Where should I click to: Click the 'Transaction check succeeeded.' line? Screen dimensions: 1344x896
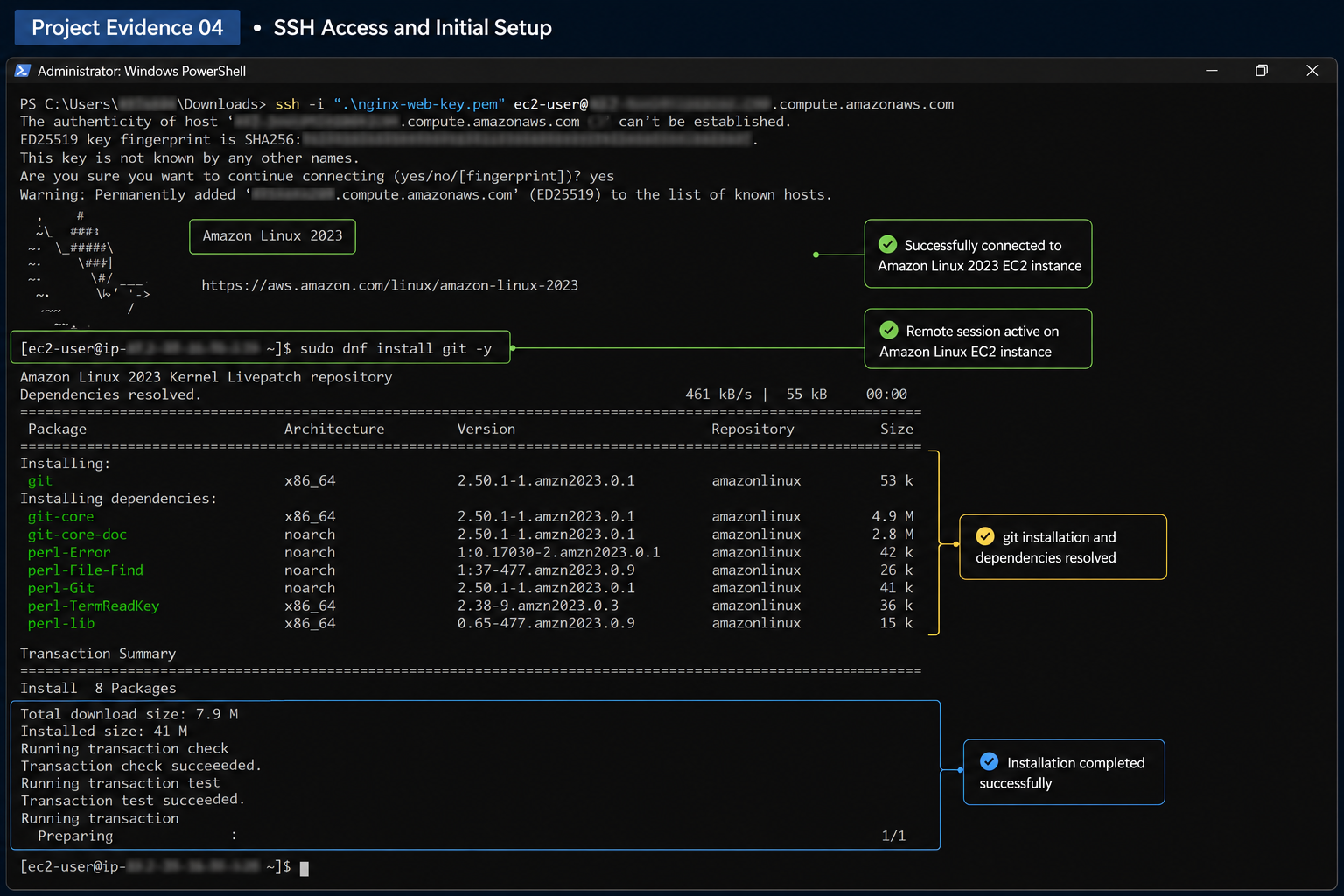[x=141, y=766]
